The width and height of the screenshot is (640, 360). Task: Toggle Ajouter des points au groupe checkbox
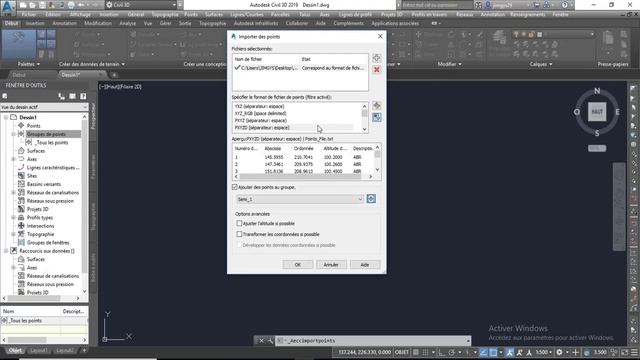tap(235, 187)
